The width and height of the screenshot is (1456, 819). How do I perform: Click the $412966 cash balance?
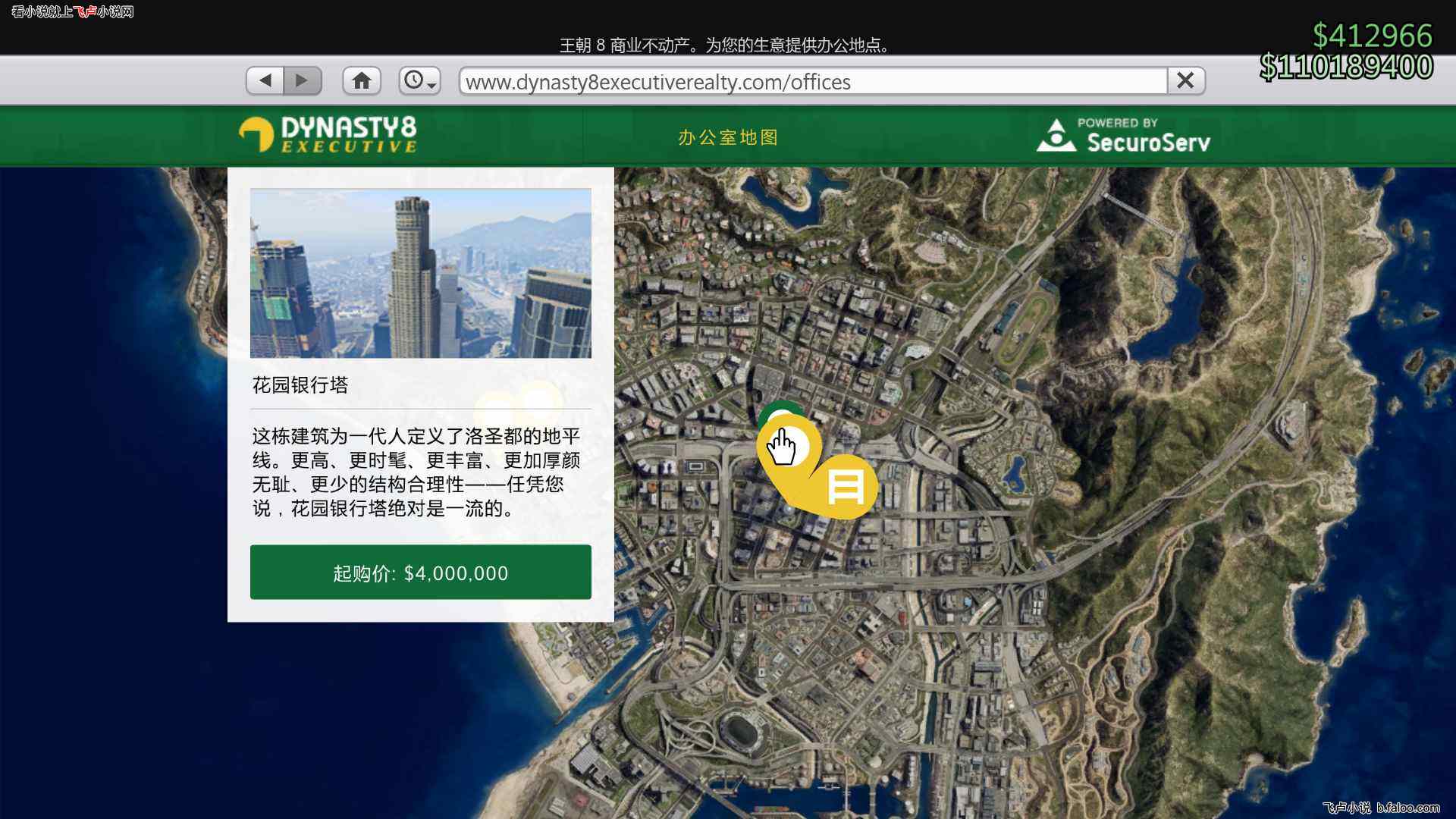click(x=1373, y=35)
